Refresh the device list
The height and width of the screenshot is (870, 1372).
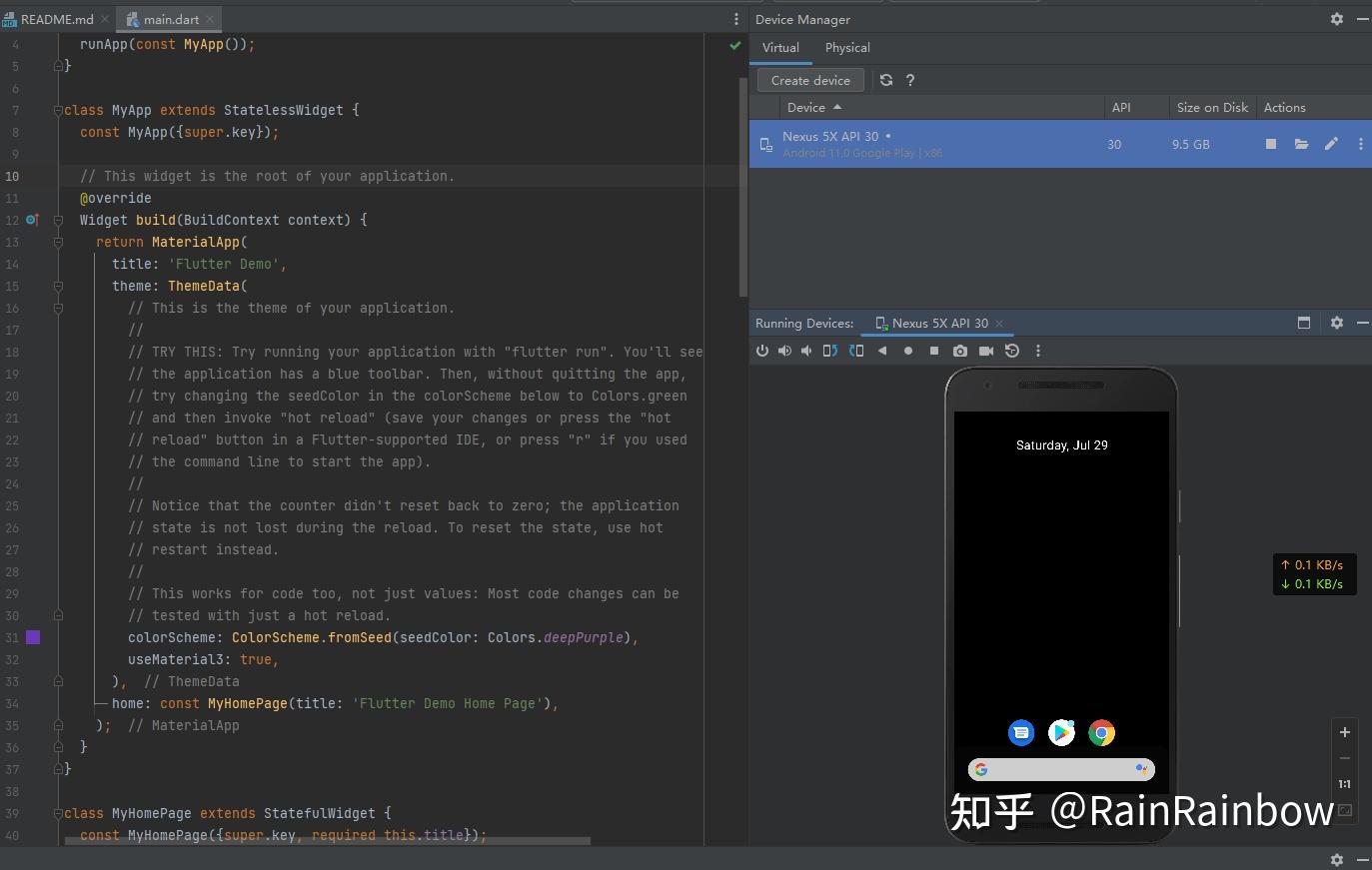click(886, 80)
